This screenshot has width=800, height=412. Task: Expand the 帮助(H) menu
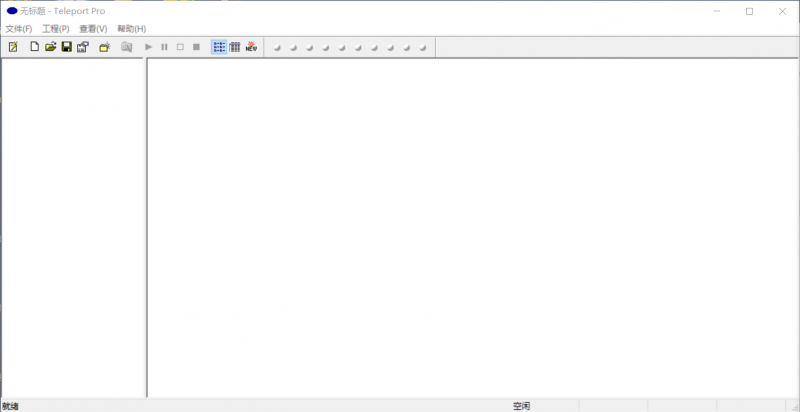pyautogui.click(x=131, y=29)
